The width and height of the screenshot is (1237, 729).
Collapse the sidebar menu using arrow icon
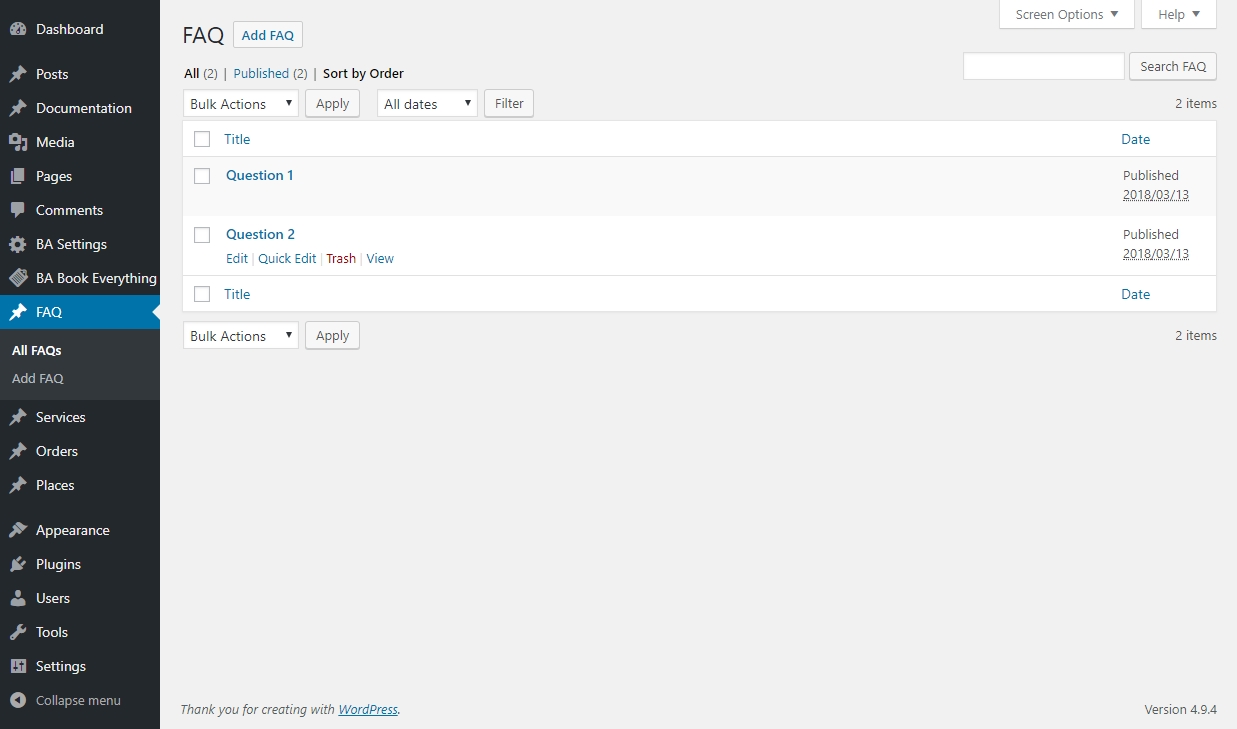[x=18, y=700]
